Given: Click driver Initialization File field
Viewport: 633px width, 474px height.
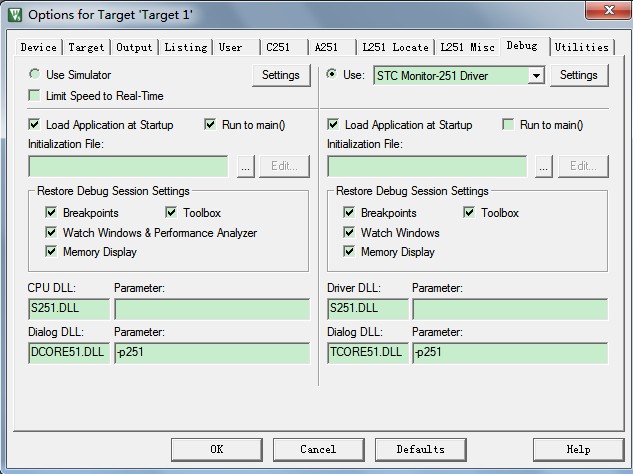Looking at the screenshot, I should 427,166.
